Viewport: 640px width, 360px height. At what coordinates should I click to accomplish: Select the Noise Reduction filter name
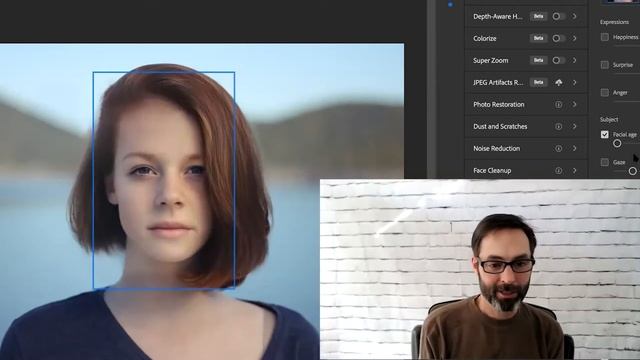[496, 149]
